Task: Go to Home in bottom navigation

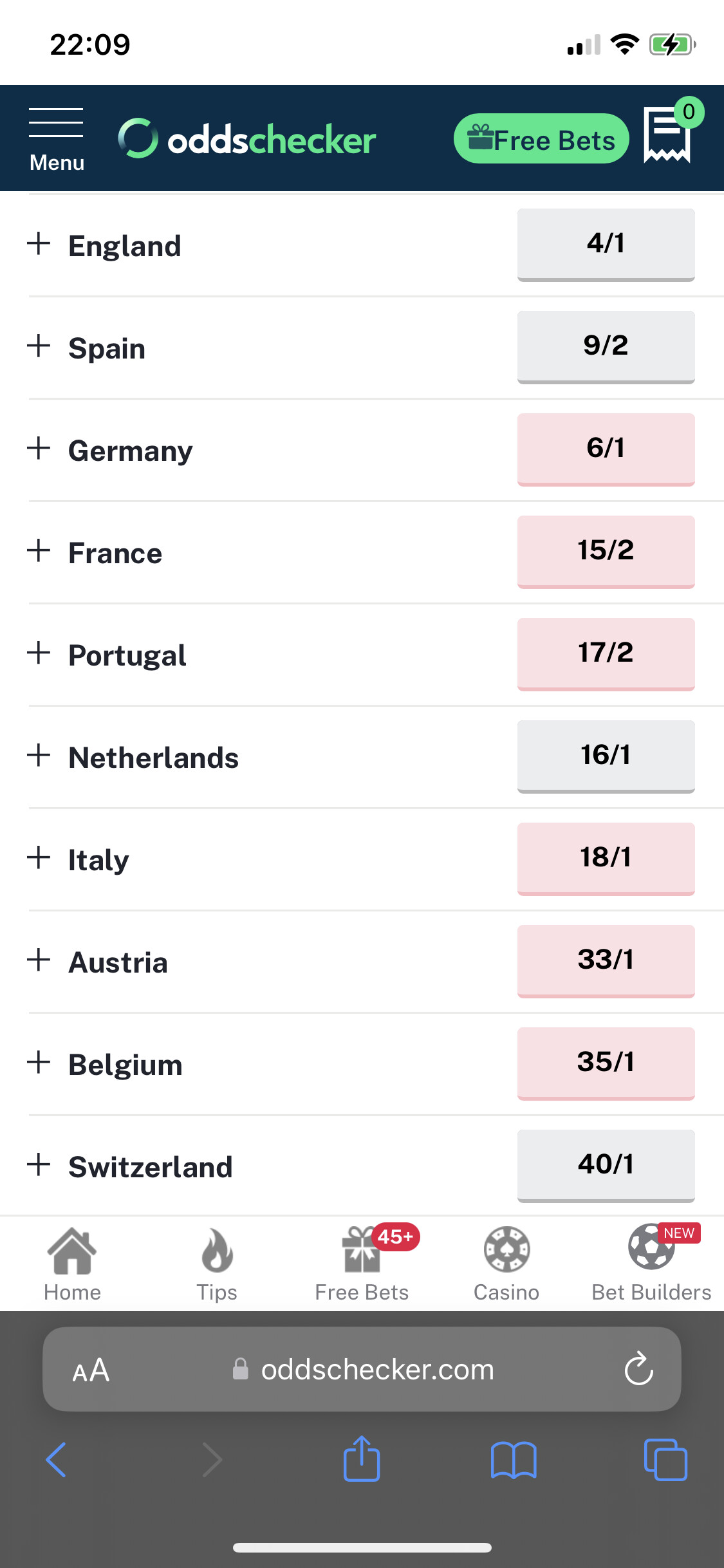Action: pos(72,1264)
